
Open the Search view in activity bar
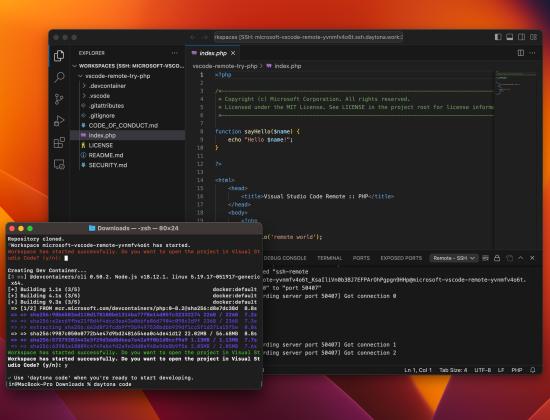(59, 77)
